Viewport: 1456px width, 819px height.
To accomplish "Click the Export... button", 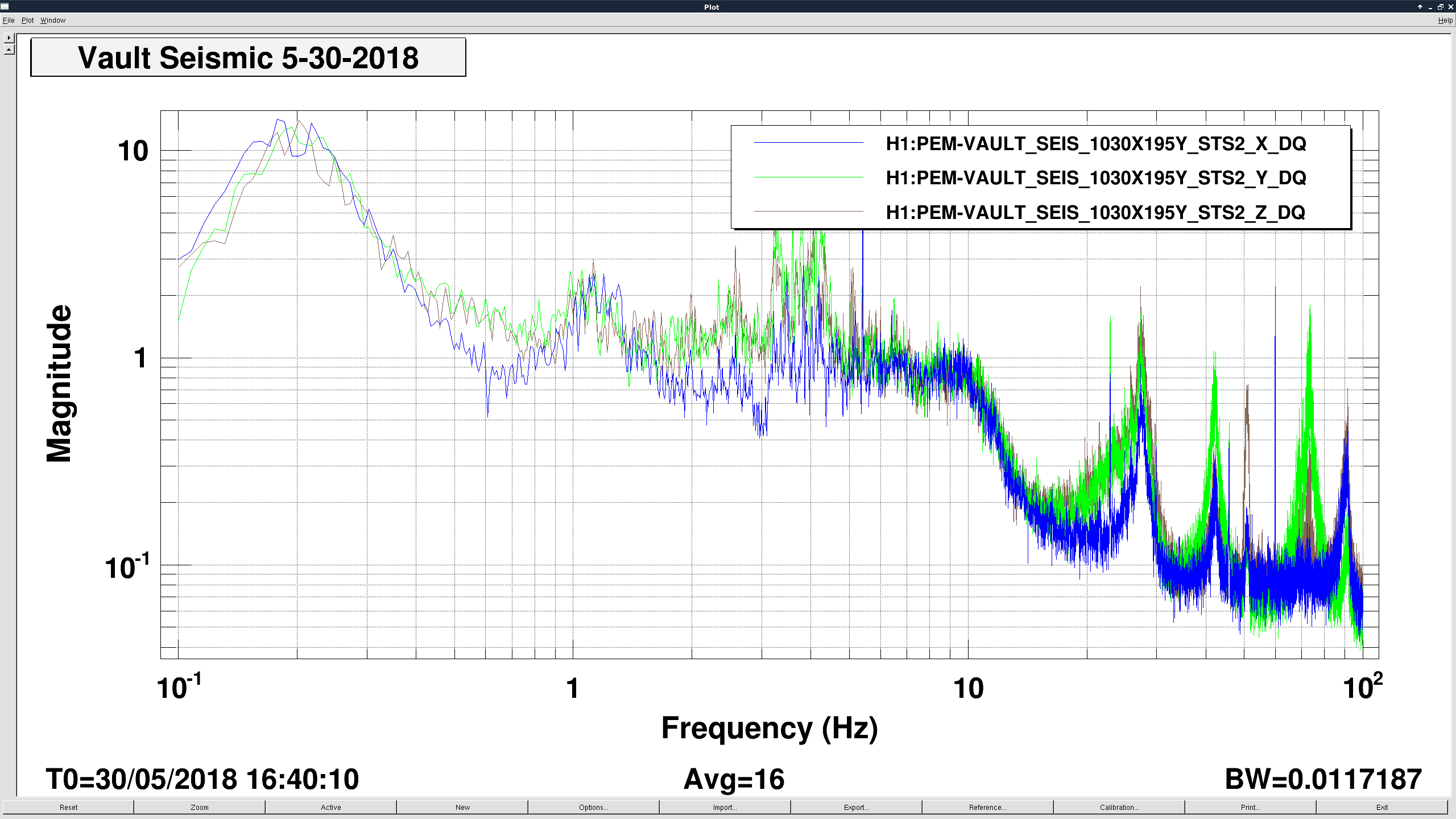I will point(856,807).
